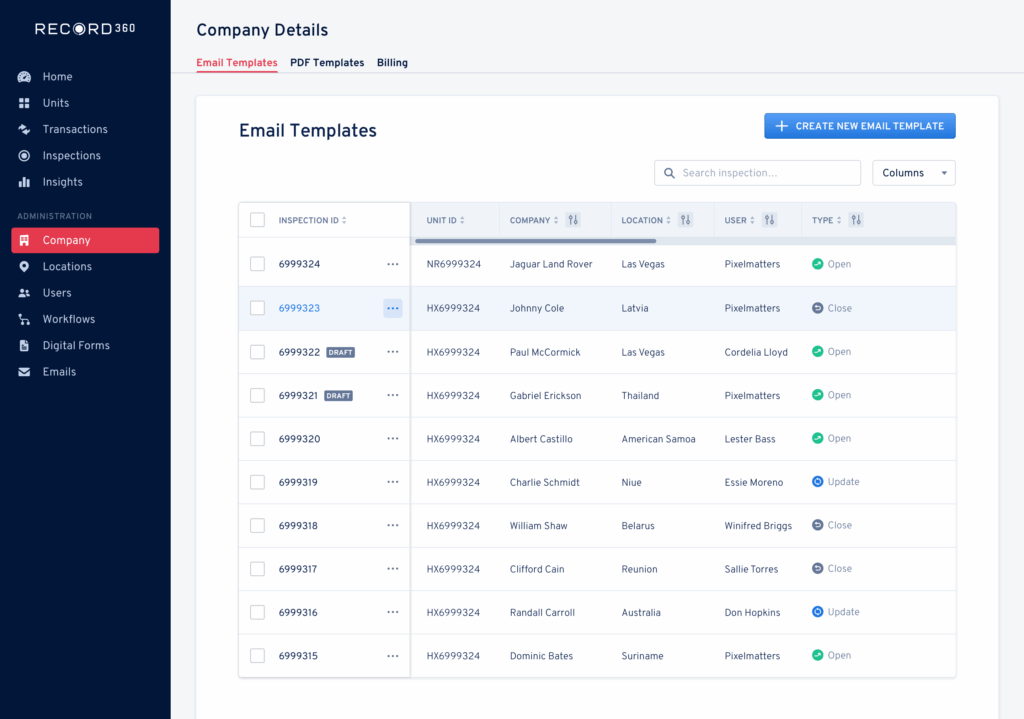This screenshot has width=1024, height=719.
Task: Click inspection ID 6999315
Action: click(x=298, y=656)
